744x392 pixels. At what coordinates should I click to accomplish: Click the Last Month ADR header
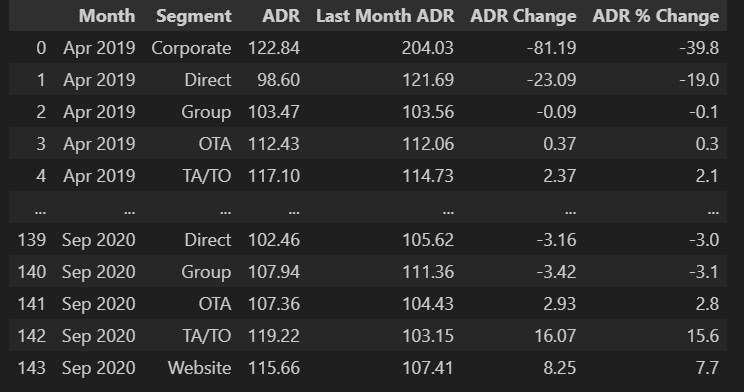385,16
